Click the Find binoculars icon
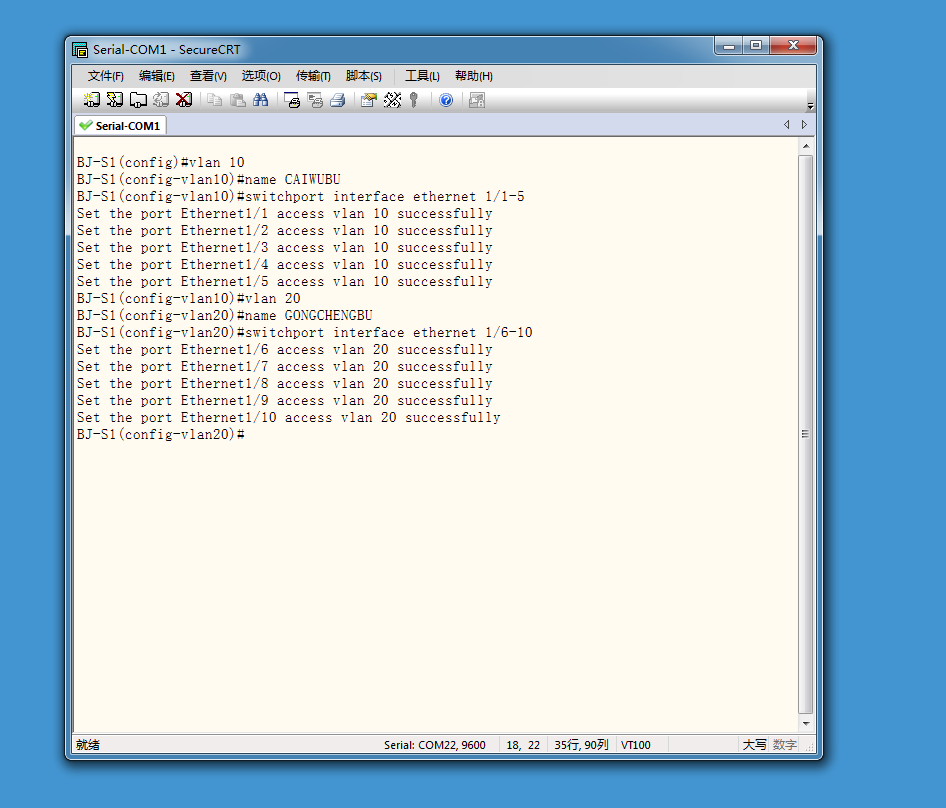The image size is (946, 808). [x=261, y=100]
